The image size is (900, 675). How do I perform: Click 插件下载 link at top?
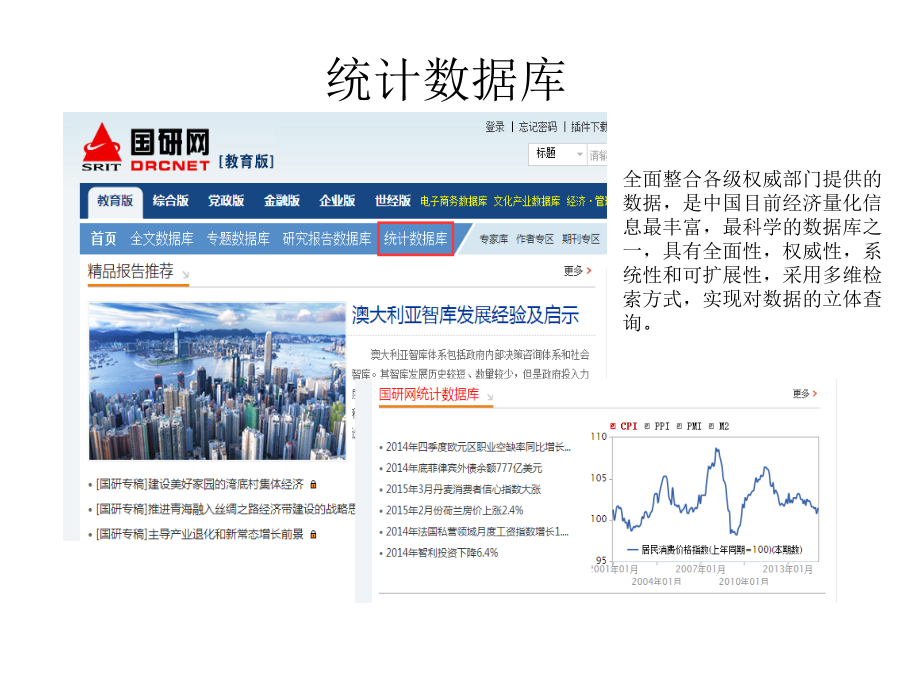[589, 127]
